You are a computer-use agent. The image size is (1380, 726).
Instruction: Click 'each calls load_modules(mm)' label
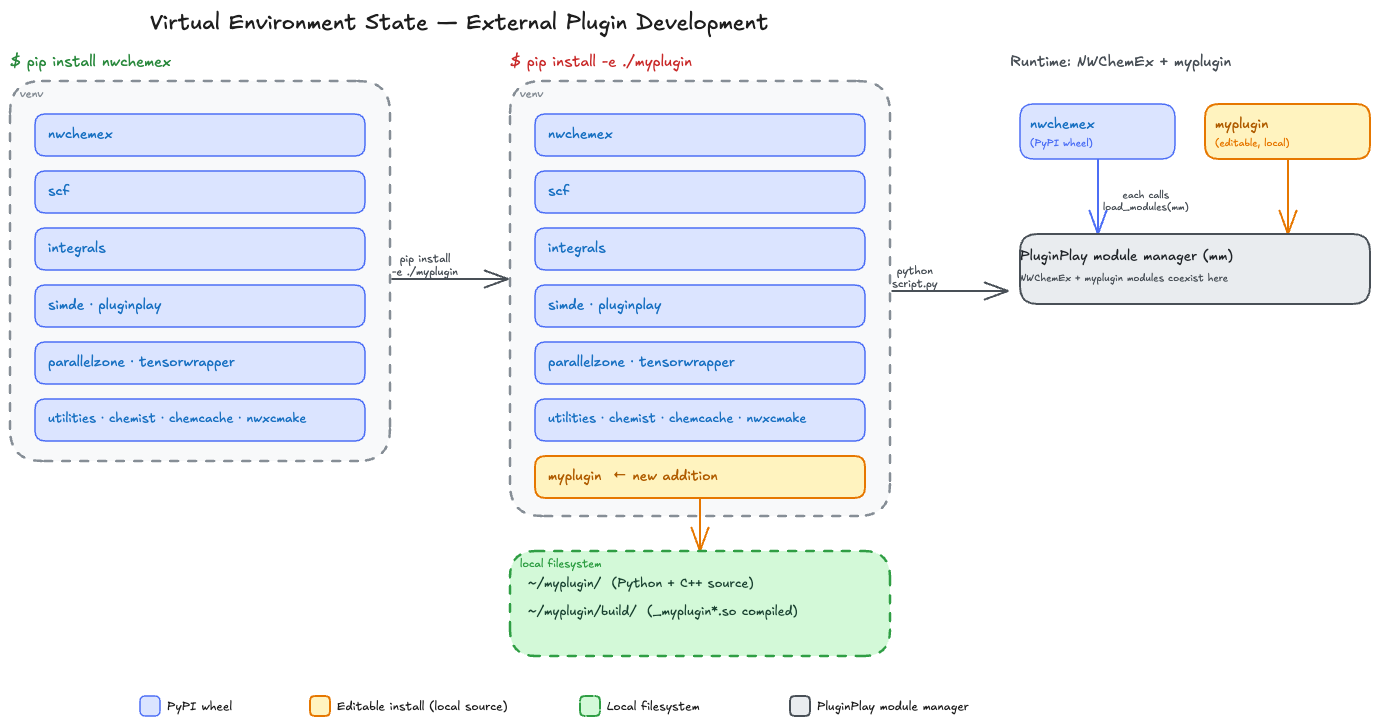(x=1145, y=201)
